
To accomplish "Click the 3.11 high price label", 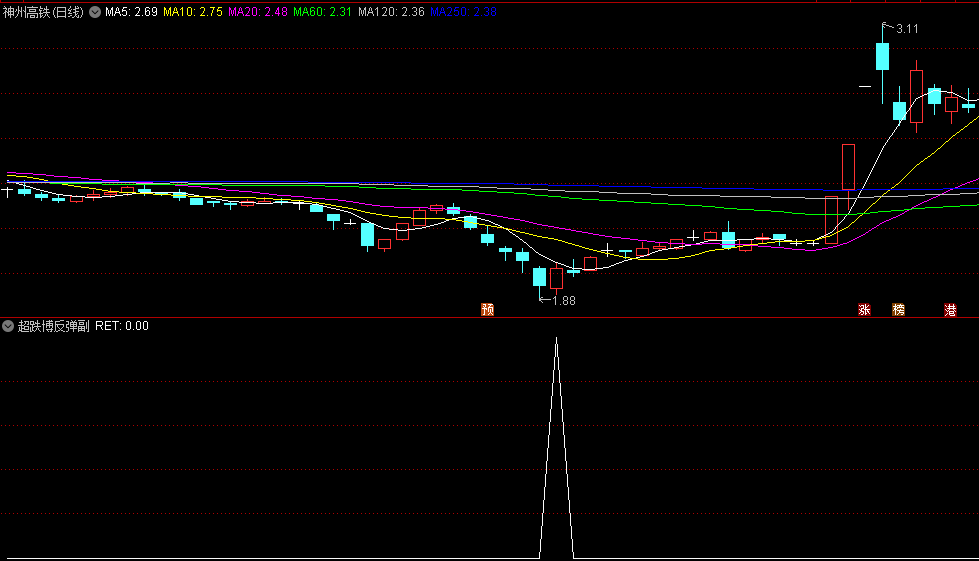I will [906, 29].
